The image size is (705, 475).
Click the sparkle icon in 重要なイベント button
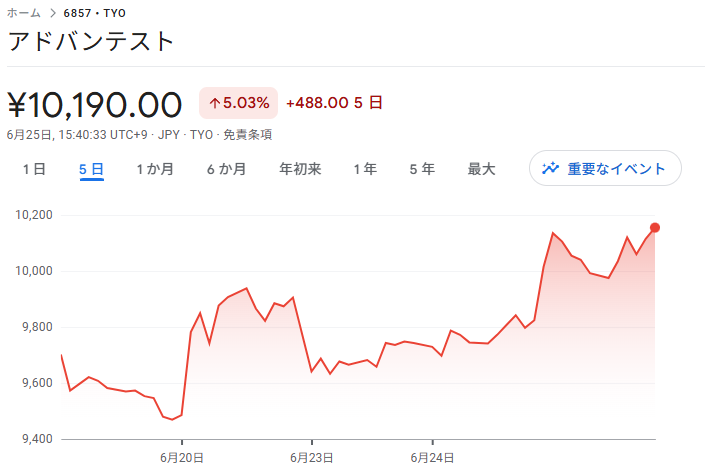[x=550, y=168]
